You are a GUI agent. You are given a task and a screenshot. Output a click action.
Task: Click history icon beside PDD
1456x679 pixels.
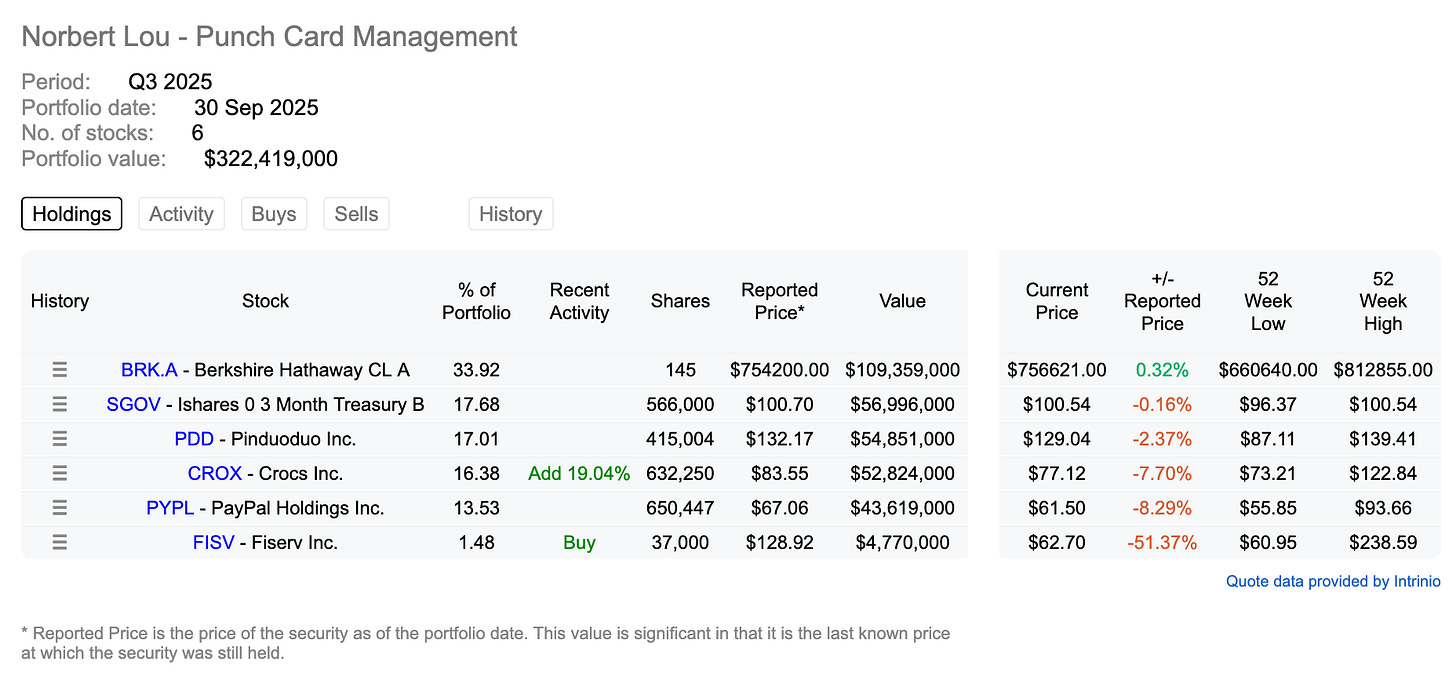[60, 439]
